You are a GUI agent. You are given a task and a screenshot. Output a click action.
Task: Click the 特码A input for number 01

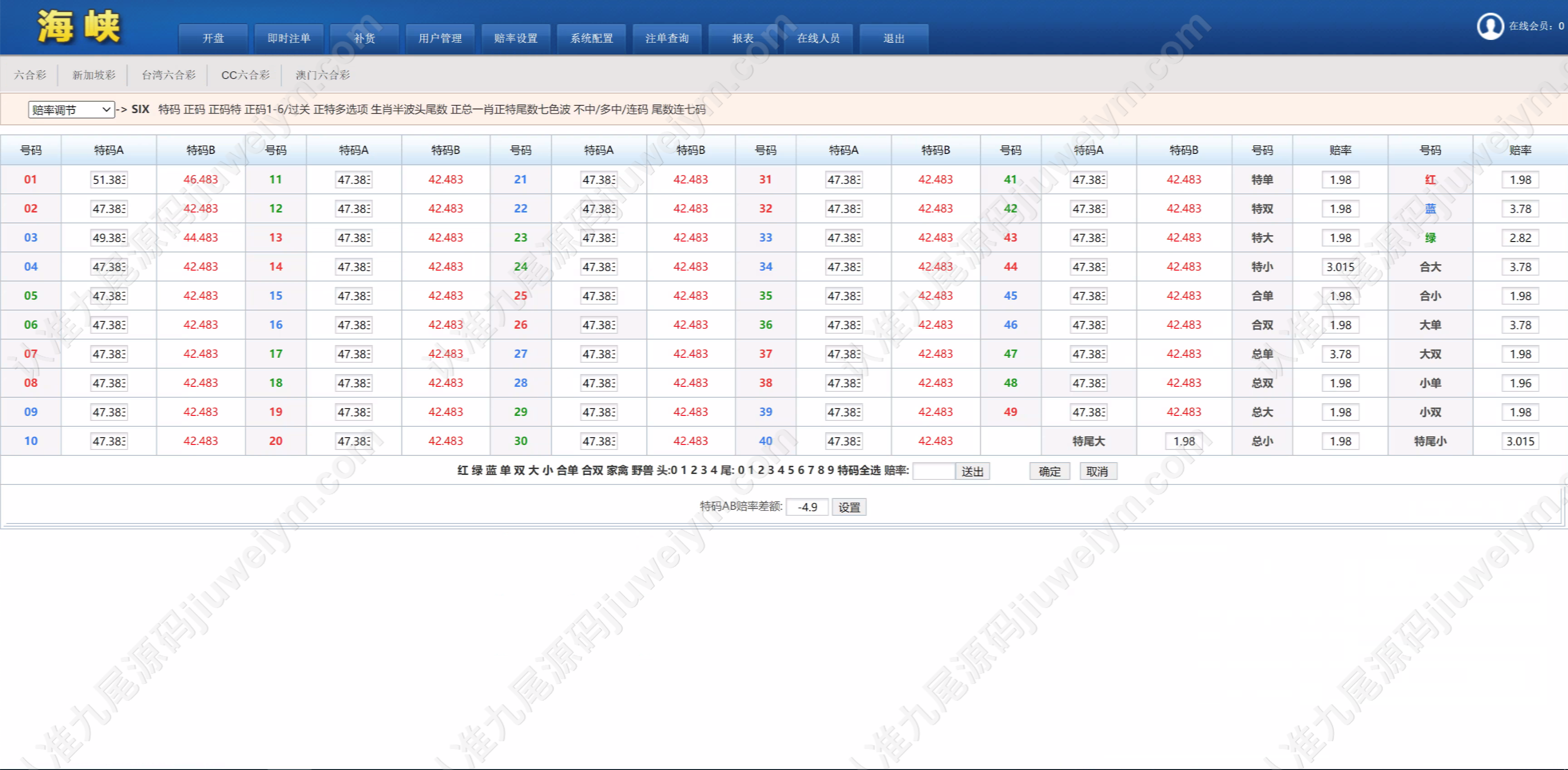tap(109, 180)
